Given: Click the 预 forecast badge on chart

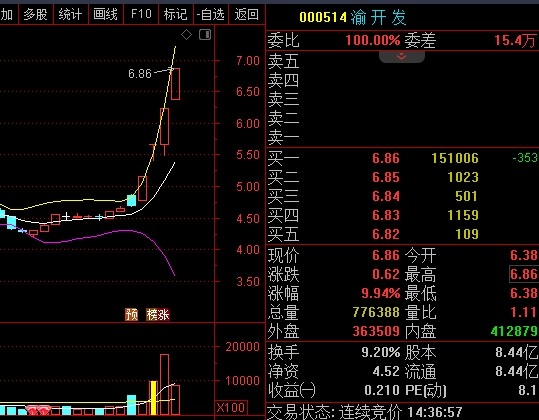Looking at the screenshot, I should pos(131,314).
